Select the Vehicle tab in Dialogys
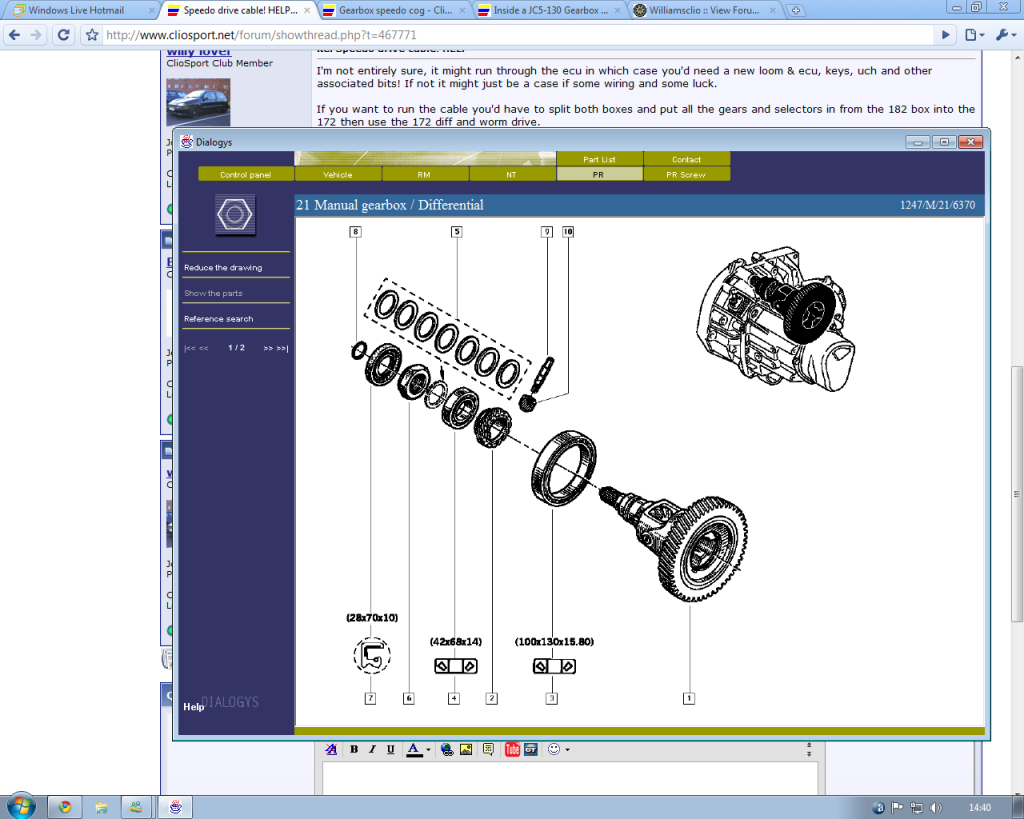The width and height of the screenshot is (1024, 819). (338, 174)
